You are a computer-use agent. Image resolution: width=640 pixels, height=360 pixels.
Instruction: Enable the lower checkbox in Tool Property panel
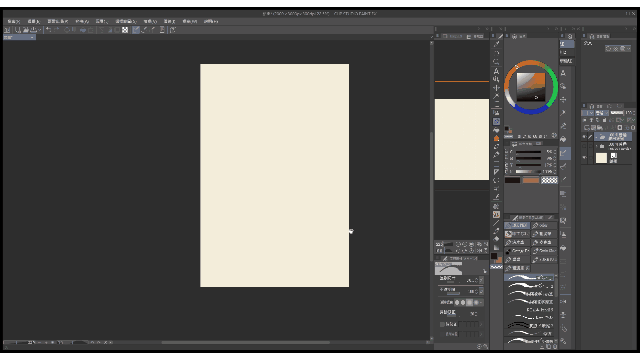pyautogui.click(x=442, y=334)
